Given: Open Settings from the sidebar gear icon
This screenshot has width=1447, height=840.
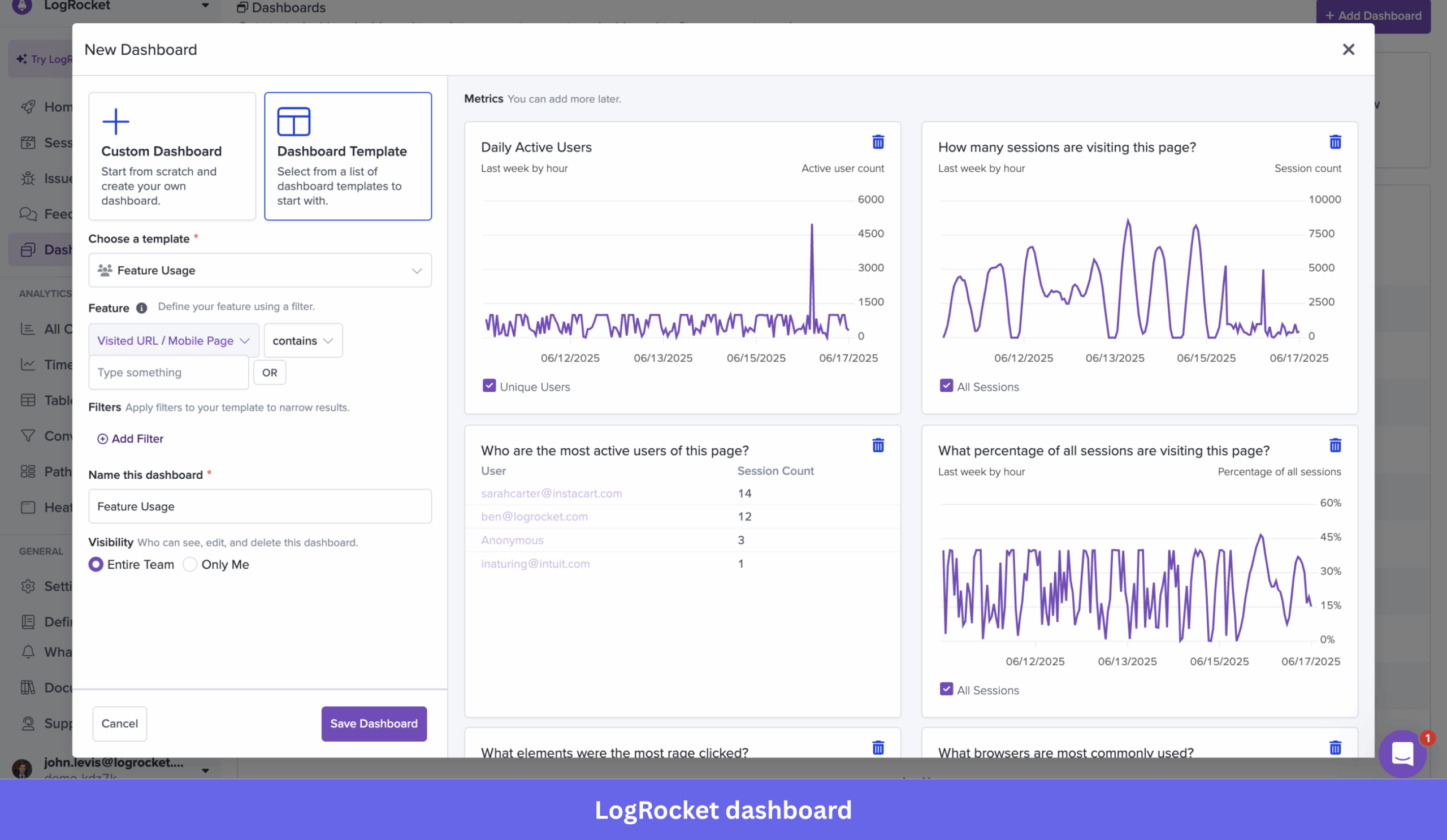Looking at the screenshot, I should tap(28, 586).
